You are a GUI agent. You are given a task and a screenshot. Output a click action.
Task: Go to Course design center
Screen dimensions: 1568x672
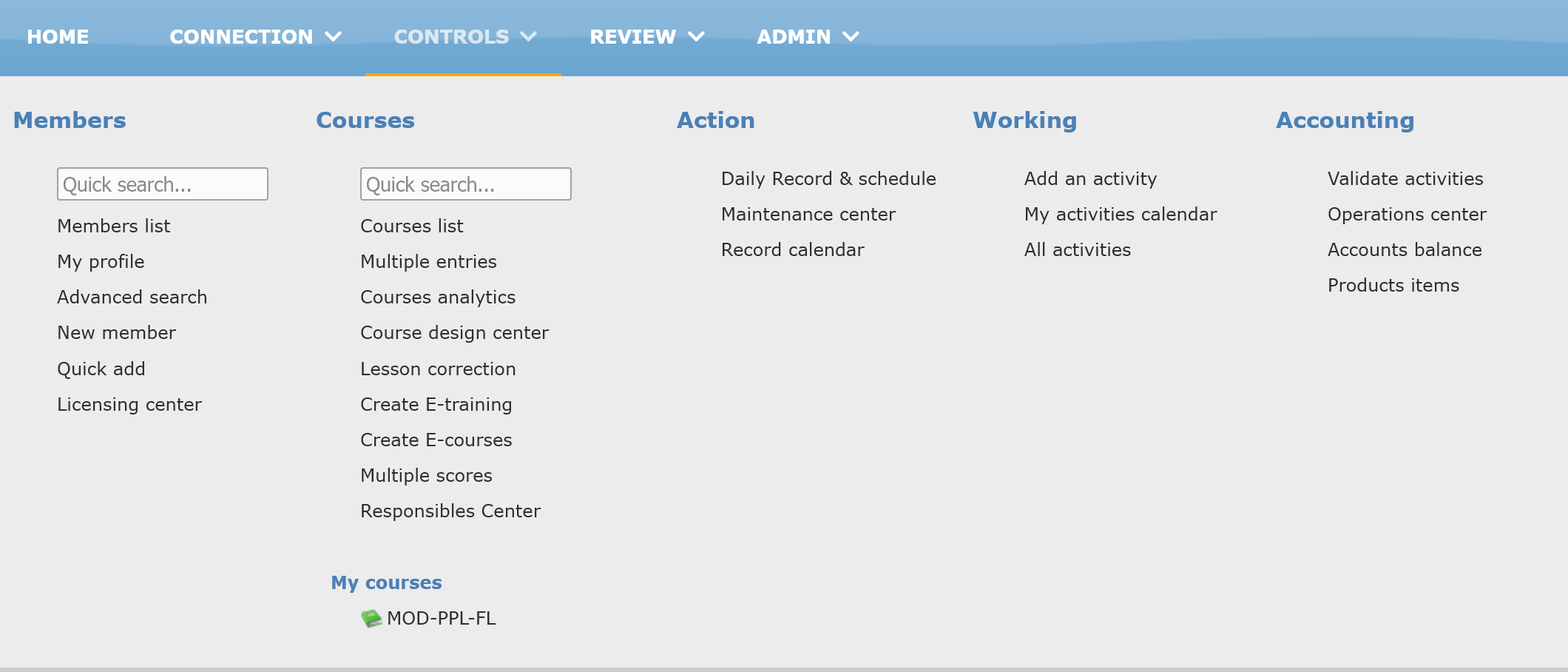[454, 332]
